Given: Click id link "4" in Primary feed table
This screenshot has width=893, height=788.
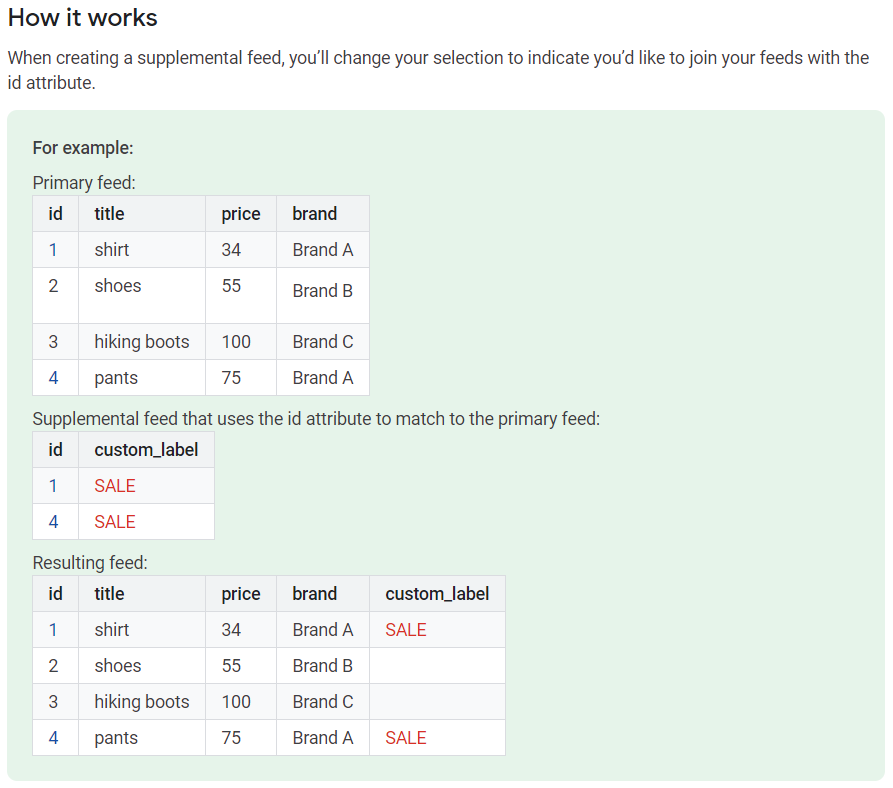Looking at the screenshot, I should 53,377.
